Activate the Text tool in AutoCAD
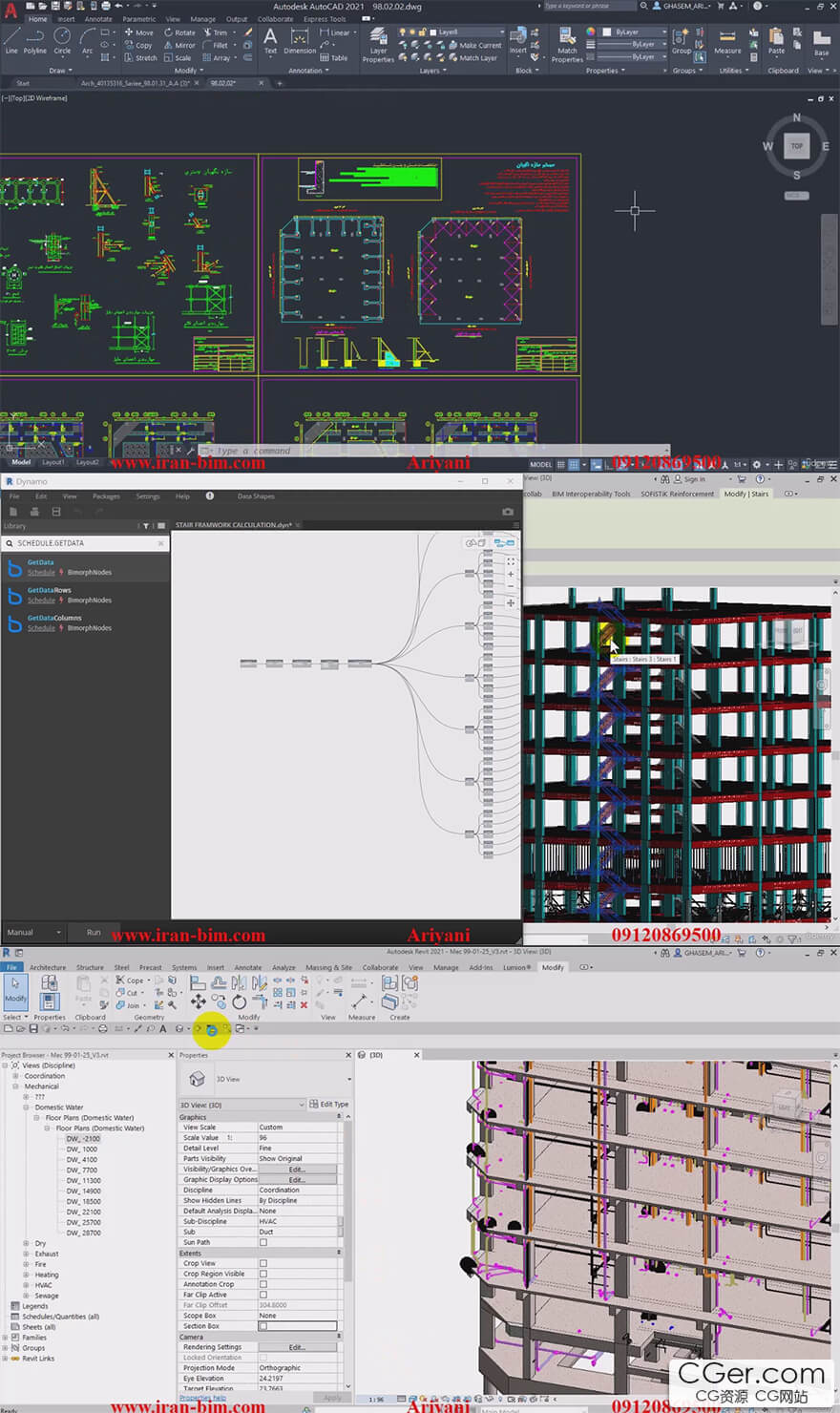This screenshot has height=1413, width=840. point(270,41)
